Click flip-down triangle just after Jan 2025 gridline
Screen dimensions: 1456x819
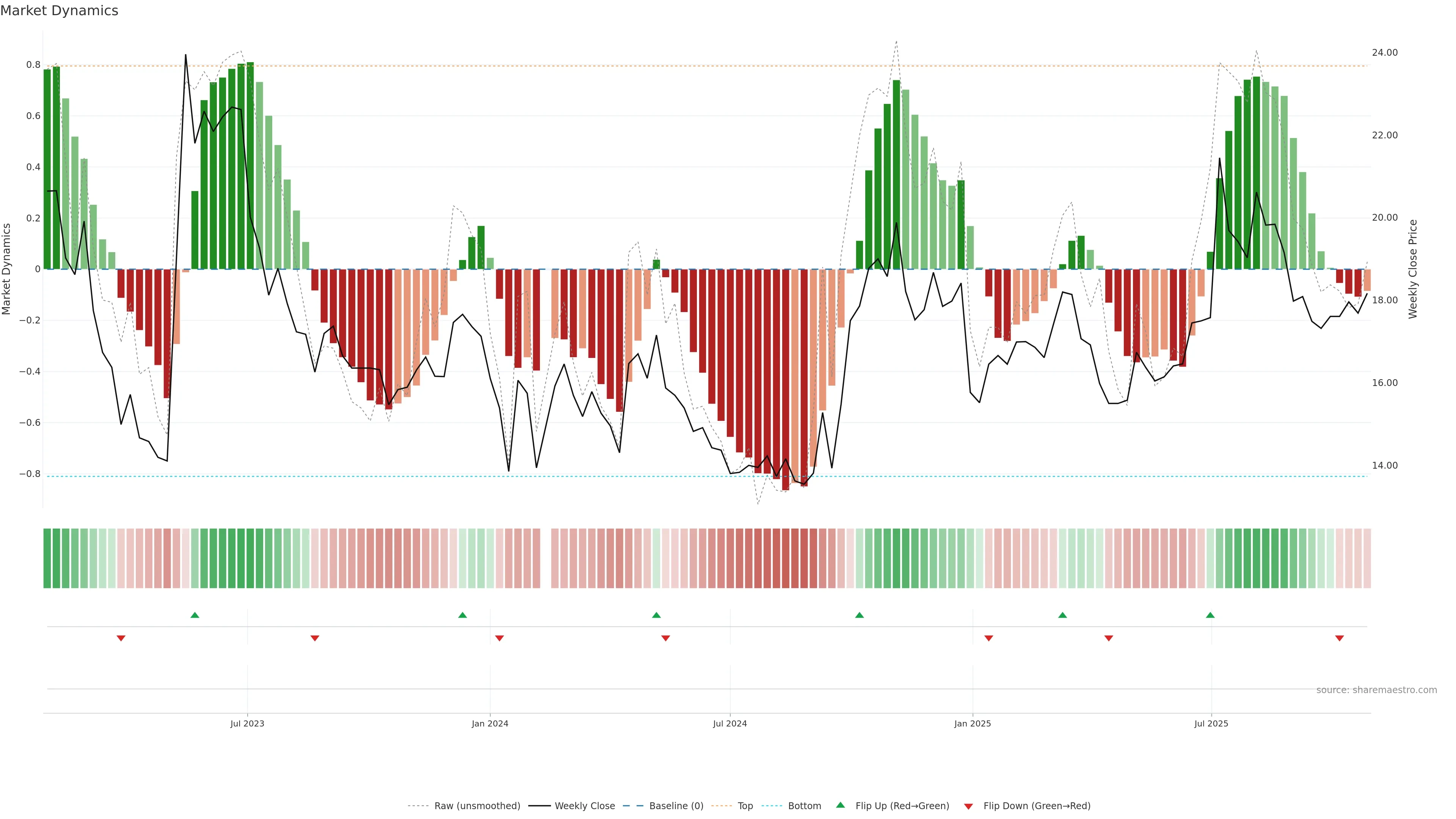coord(988,638)
